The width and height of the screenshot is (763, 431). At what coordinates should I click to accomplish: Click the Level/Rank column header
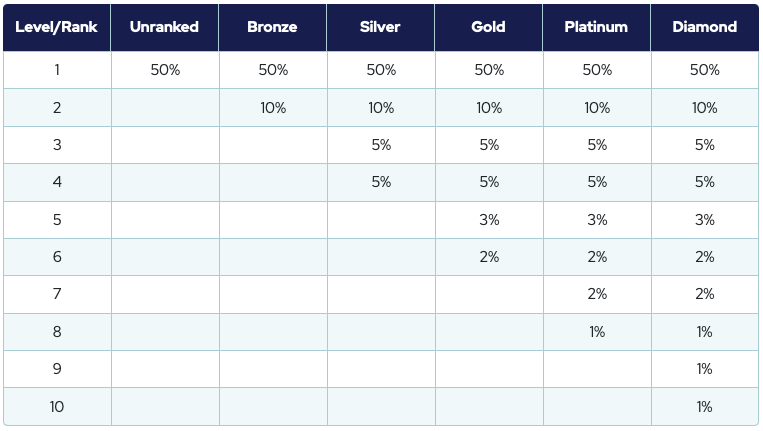[57, 27]
